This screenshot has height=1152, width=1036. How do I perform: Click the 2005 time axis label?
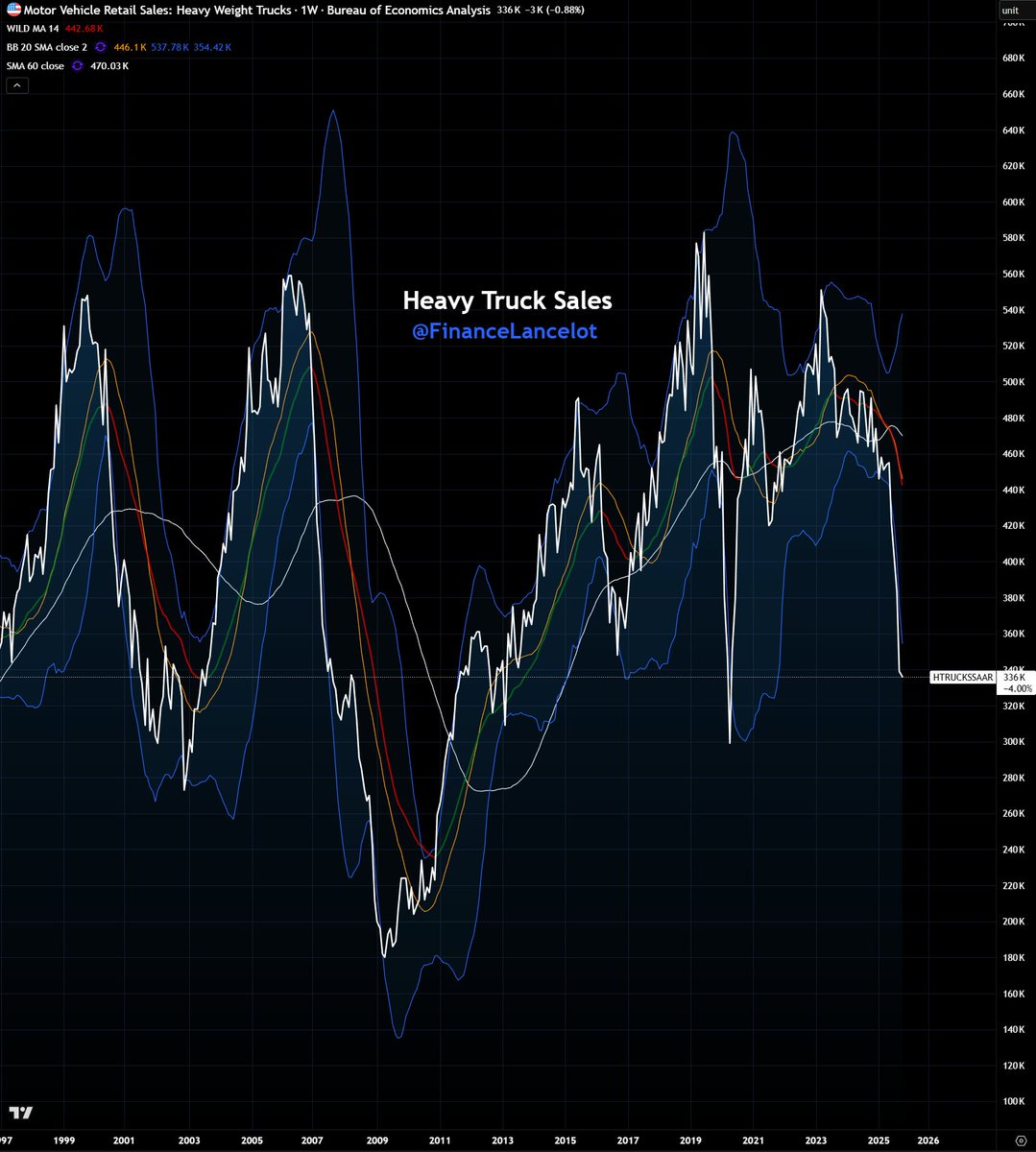tap(252, 1140)
